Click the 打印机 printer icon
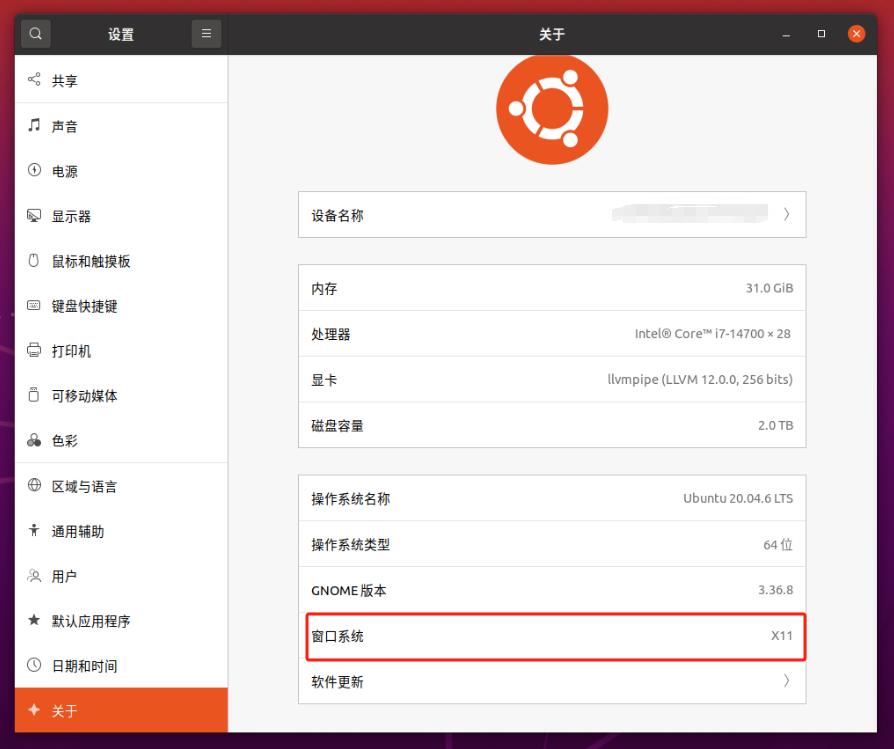 click(x=34, y=351)
